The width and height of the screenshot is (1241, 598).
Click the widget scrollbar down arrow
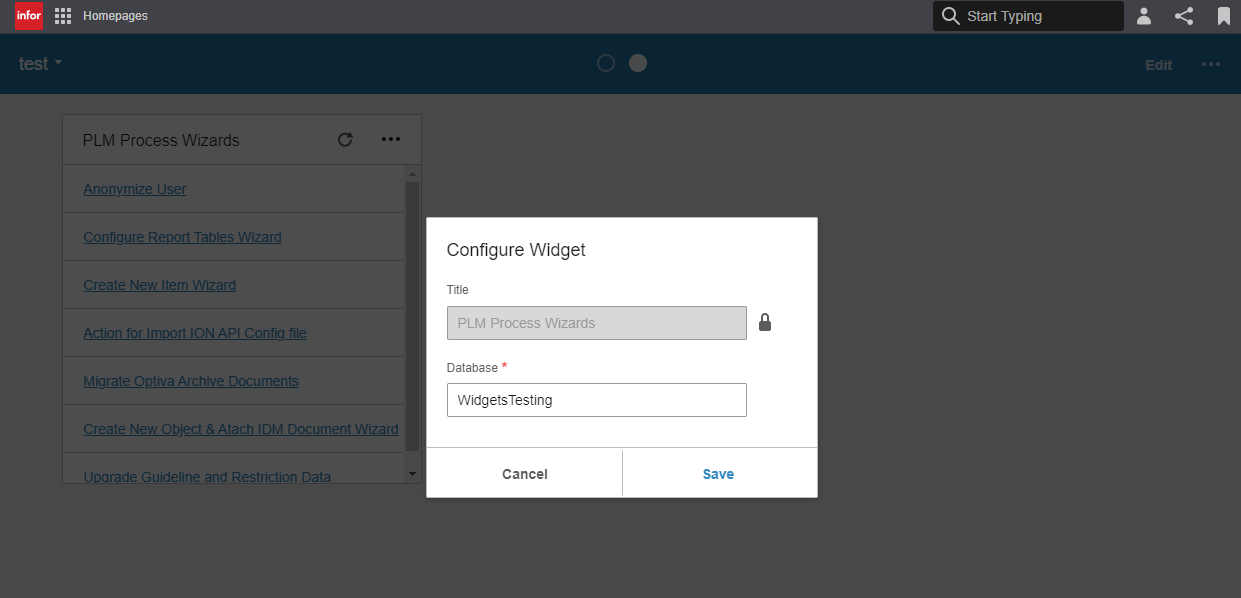tap(411, 472)
